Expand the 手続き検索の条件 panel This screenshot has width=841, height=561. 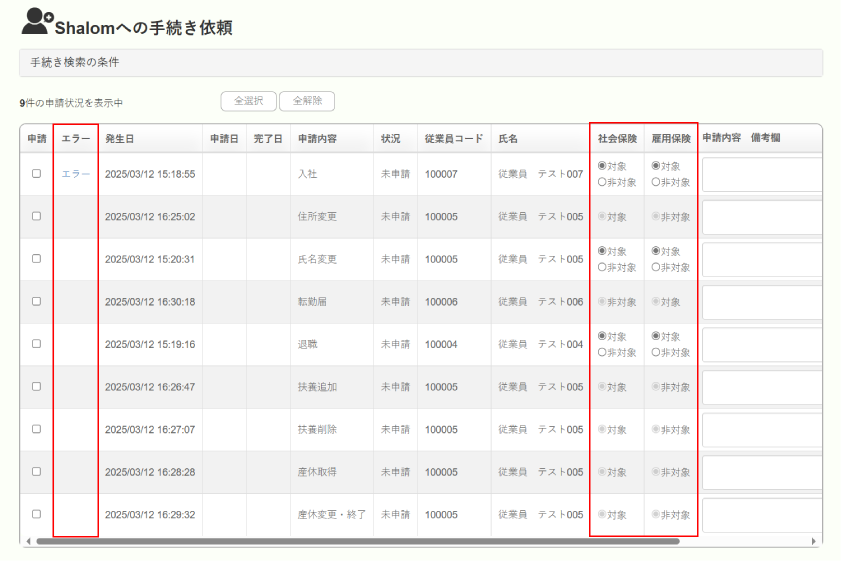tap(420, 63)
